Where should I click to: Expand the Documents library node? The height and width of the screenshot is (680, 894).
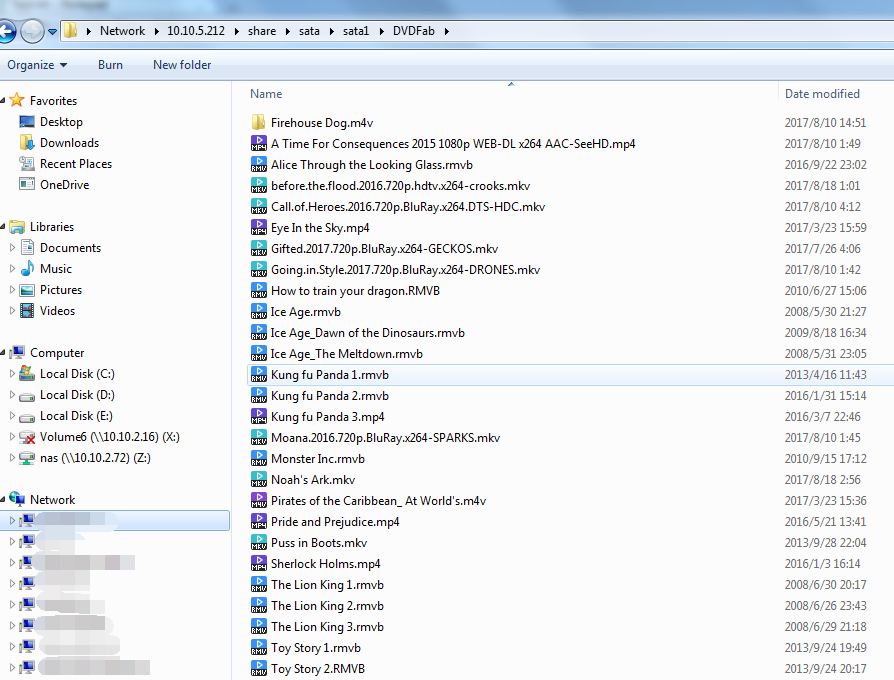coord(12,247)
